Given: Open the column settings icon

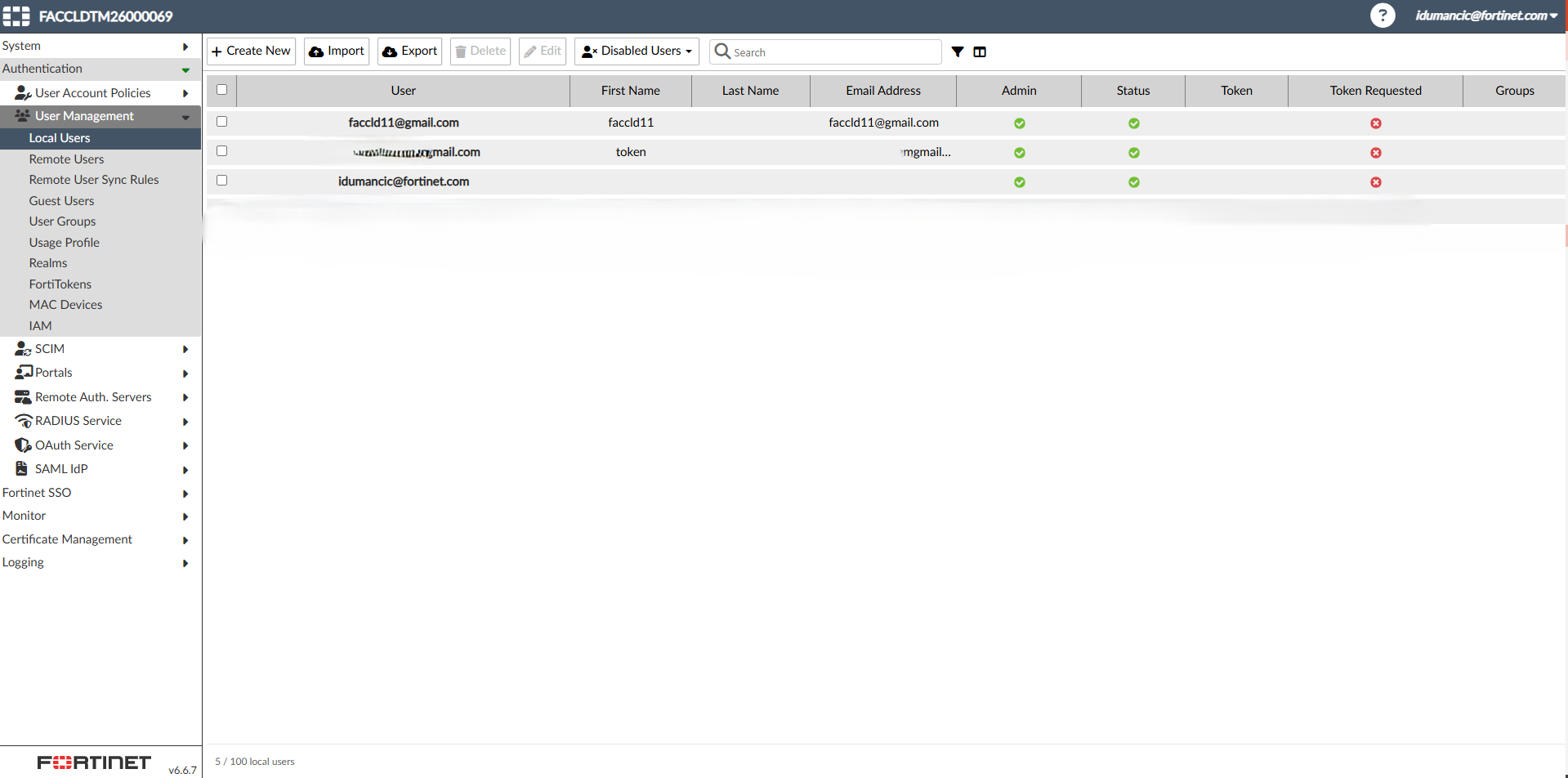Looking at the screenshot, I should [x=980, y=51].
